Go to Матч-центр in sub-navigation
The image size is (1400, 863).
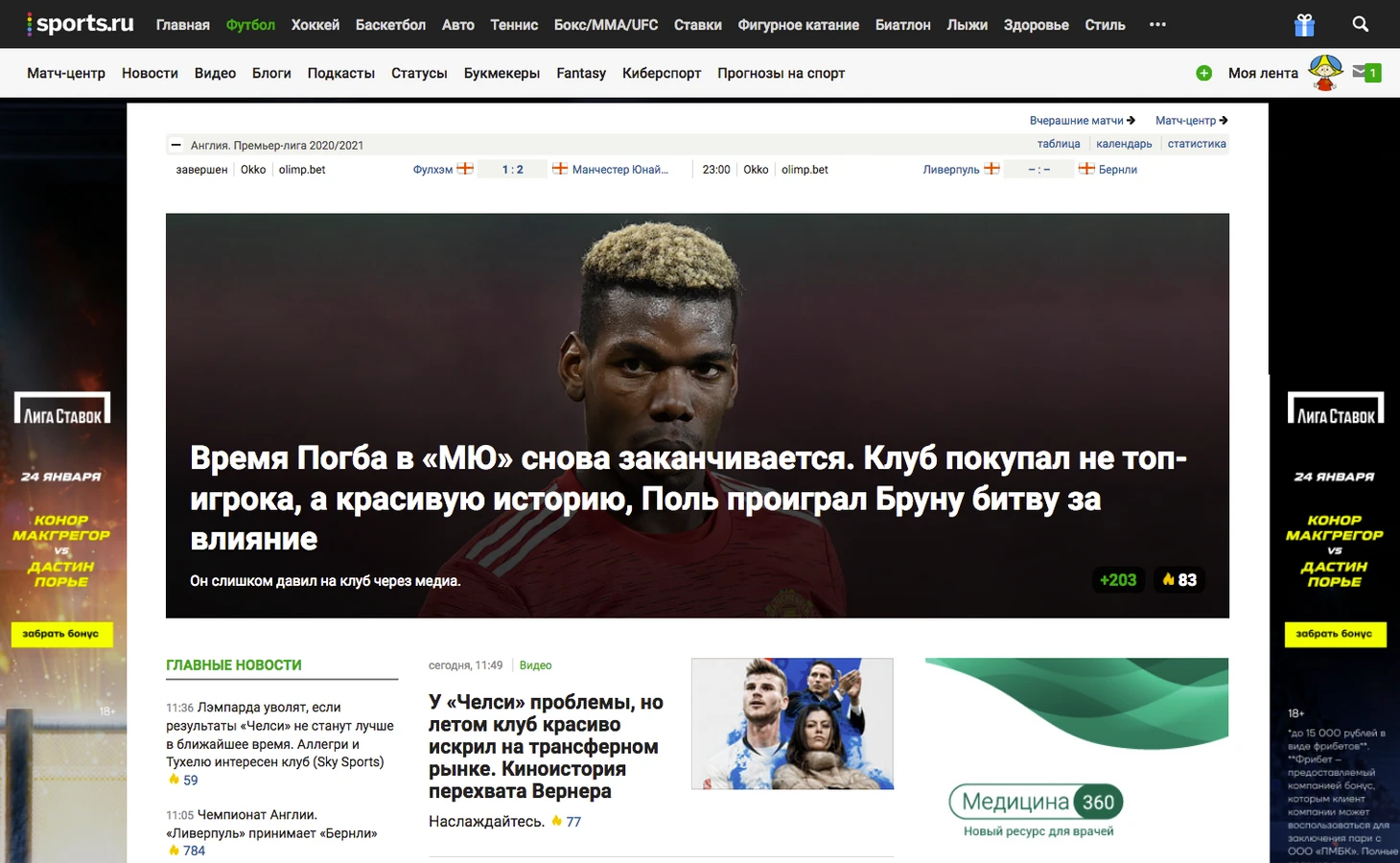click(x=66, y=73)
